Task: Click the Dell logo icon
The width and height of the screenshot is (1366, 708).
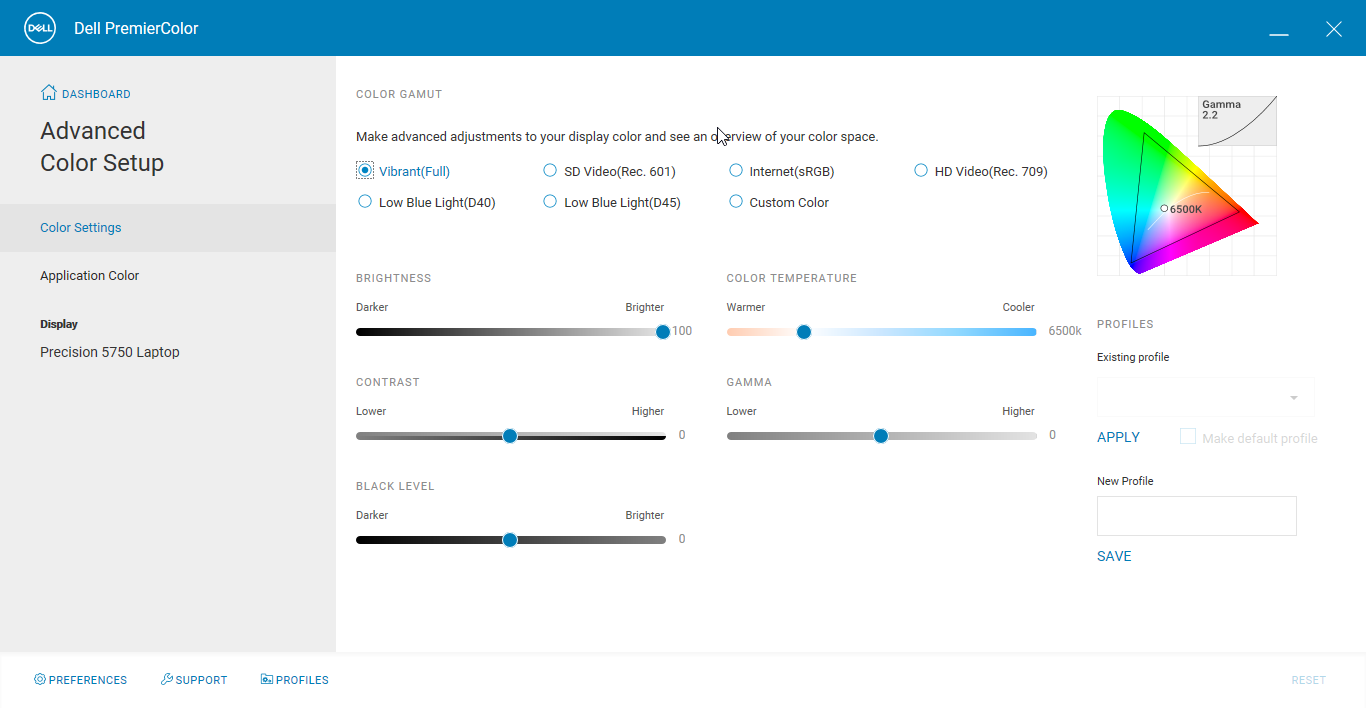Action: pyautogui.click(x=40, y=28)
